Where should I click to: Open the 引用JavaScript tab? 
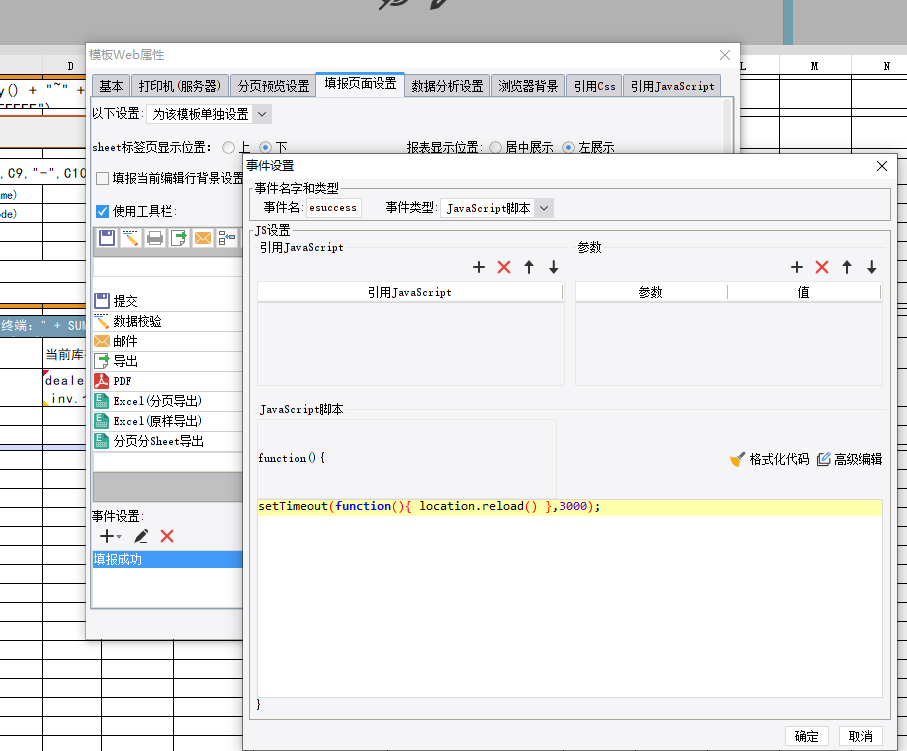(671, 86)
